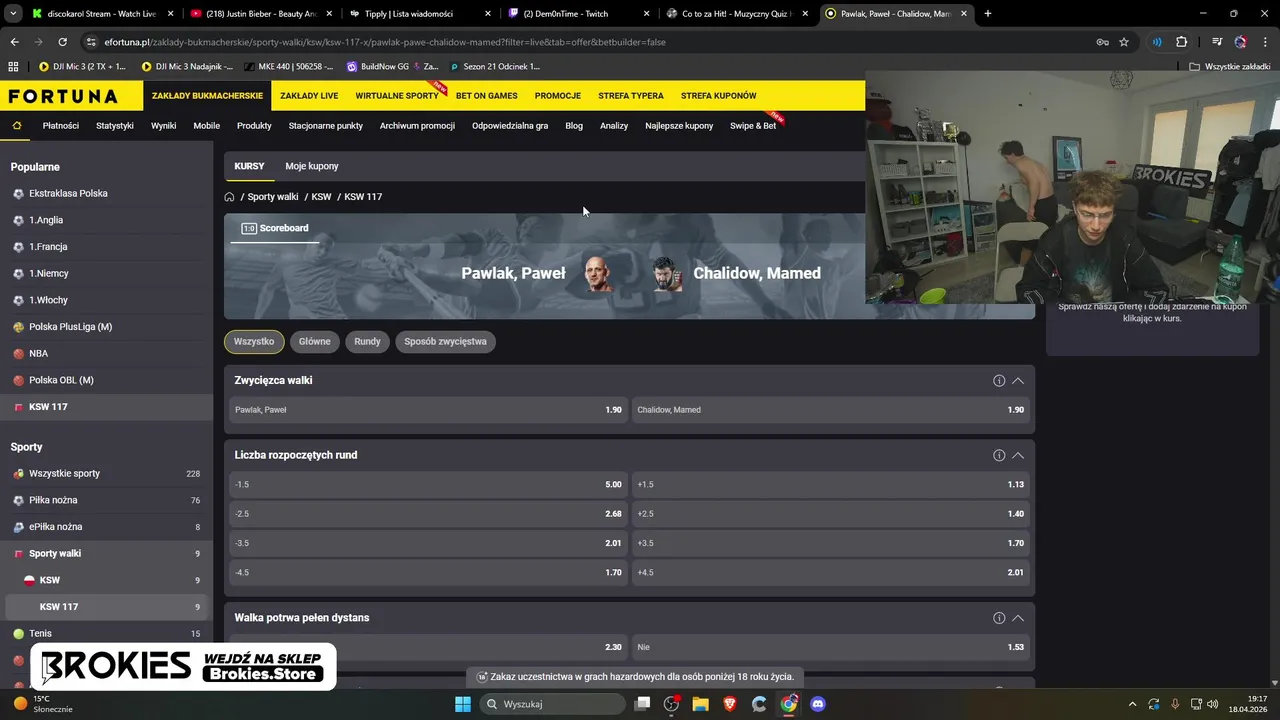This screenshot has height=720, width=1280.
Task: Open the Windows Start menu
Action: (463, 704)
